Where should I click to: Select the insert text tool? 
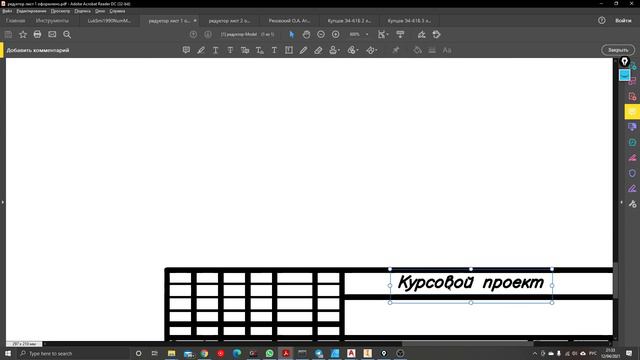point(260,50)
